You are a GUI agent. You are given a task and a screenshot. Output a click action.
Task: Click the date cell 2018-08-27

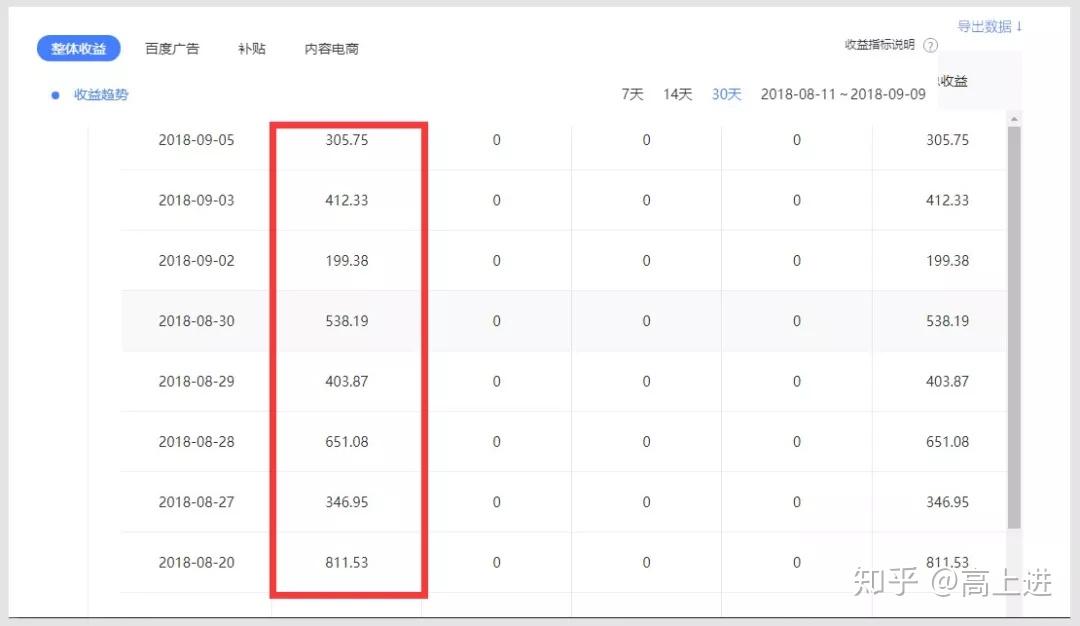coord(196,502)
